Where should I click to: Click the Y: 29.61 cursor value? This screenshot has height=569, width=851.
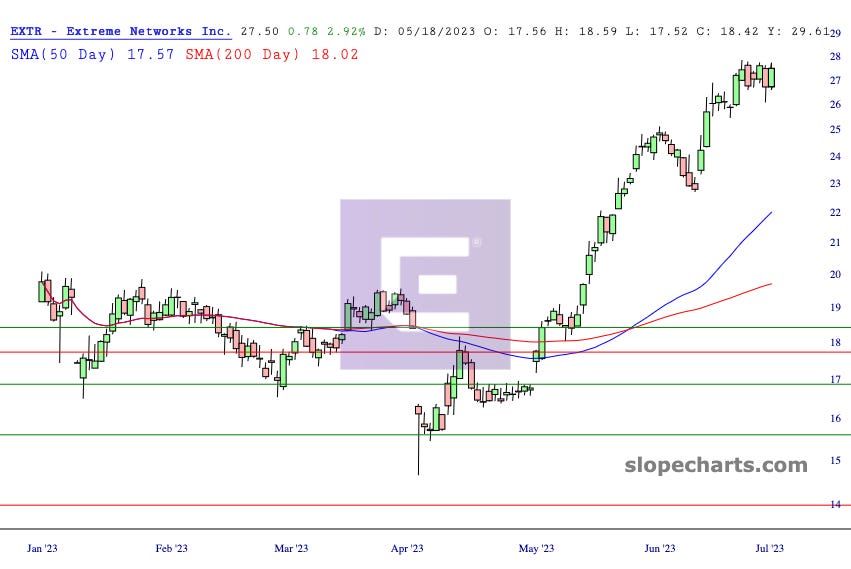click(x=798, y=31)
